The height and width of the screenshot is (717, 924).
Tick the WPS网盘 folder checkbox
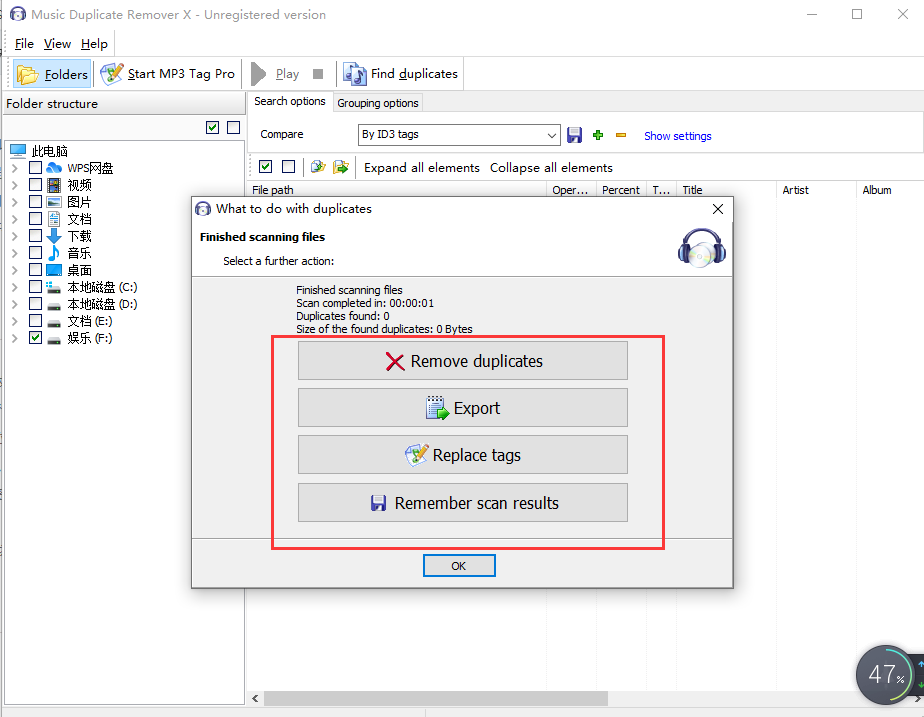coord(36,168)
